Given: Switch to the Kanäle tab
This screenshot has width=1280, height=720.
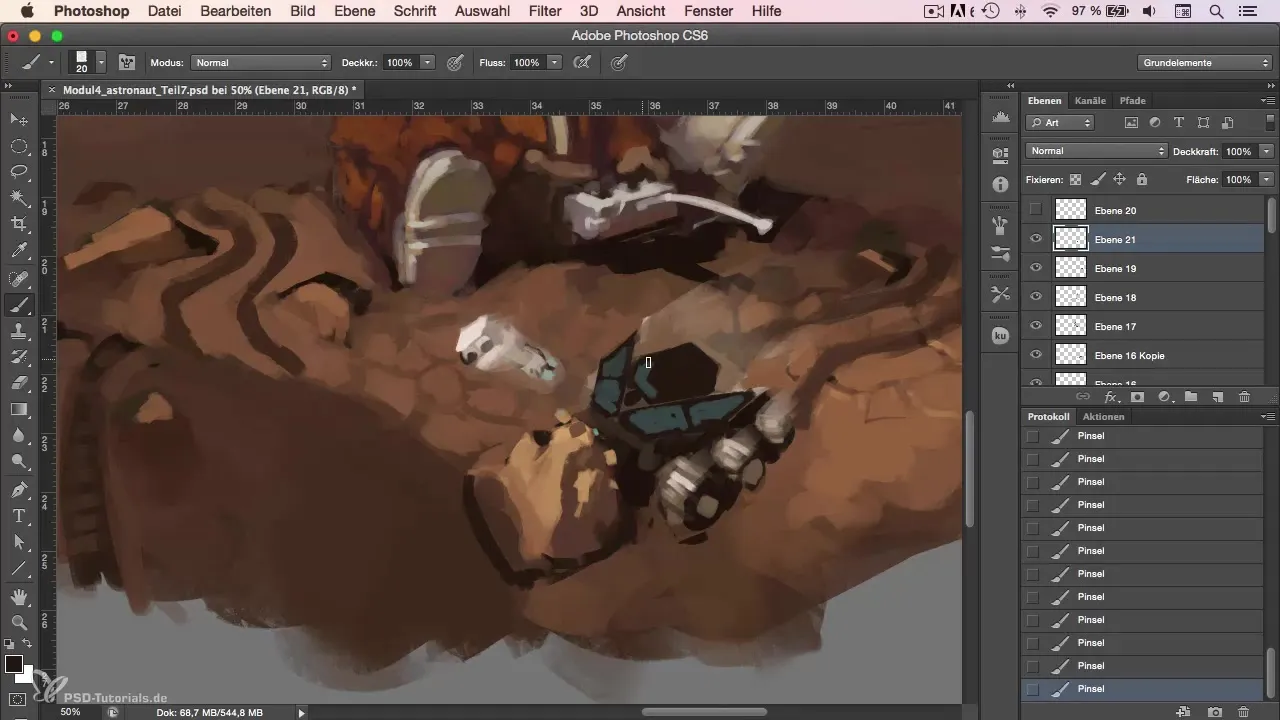Looking at the screenshot, I should (x=1090, y=100).
